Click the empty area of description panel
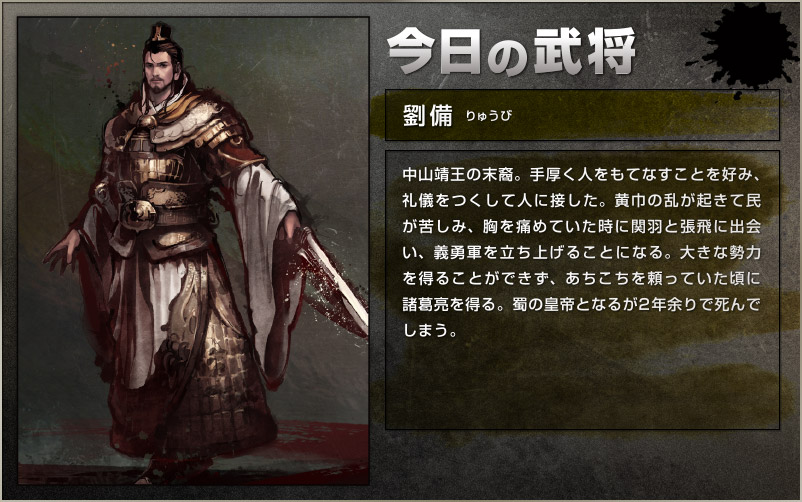Viewport: 802px width, 502px height. (582, 384)
